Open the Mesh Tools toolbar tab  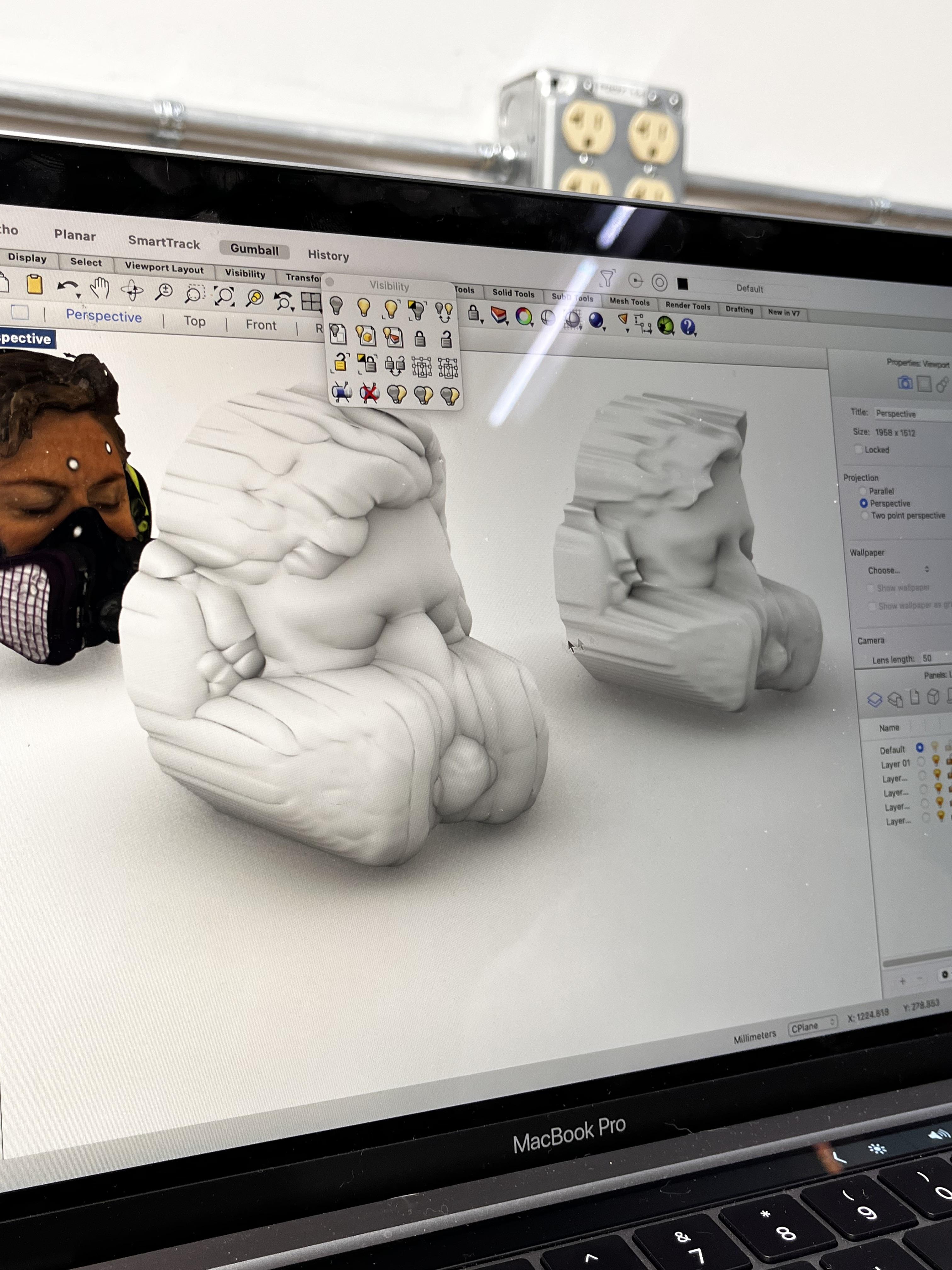point(630,301)
